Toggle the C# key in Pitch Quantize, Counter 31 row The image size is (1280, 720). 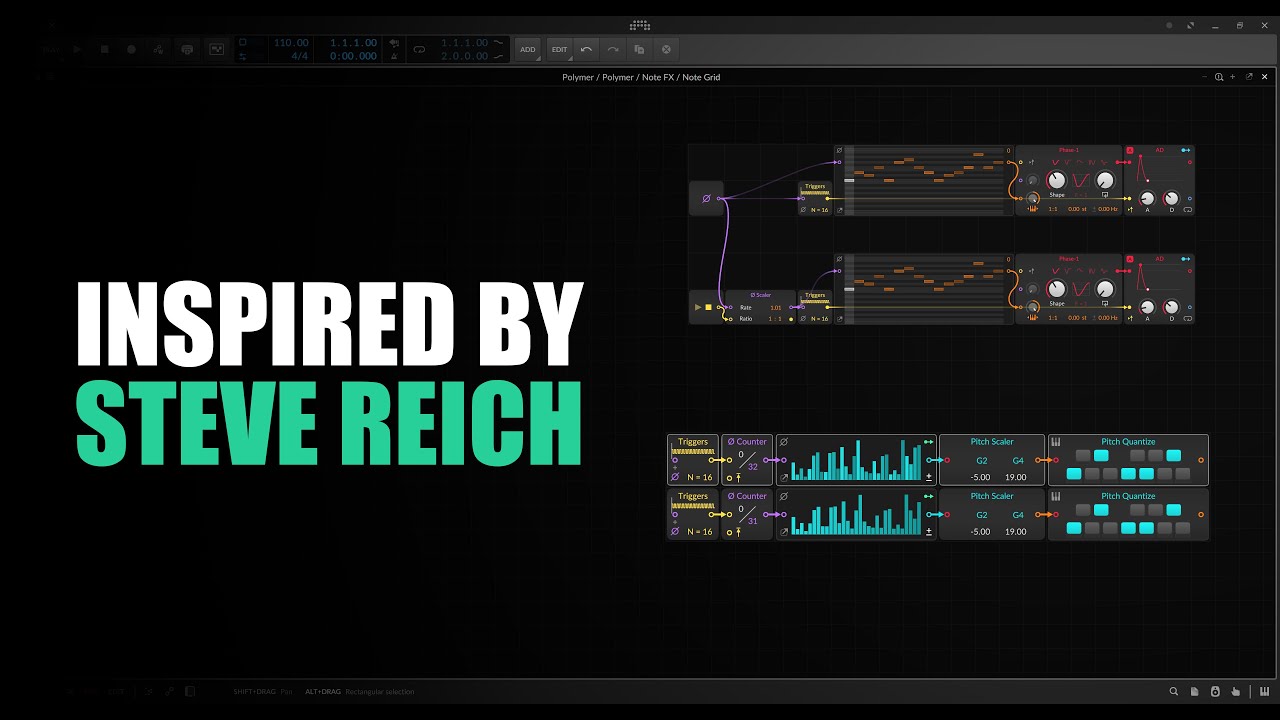[1083, 510]
